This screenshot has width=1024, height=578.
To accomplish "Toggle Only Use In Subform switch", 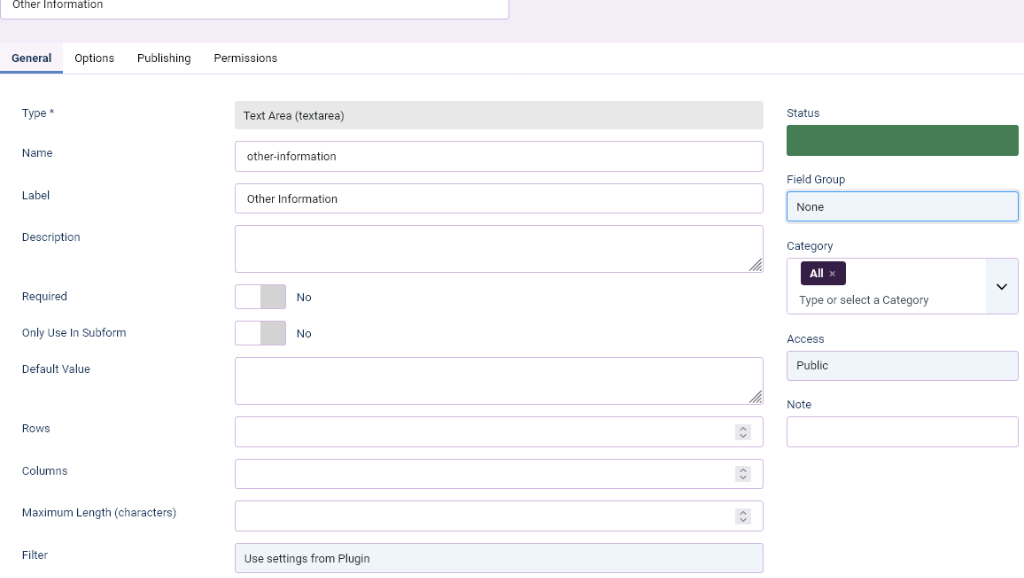I will pyautogui.click(x=260, y=333).
